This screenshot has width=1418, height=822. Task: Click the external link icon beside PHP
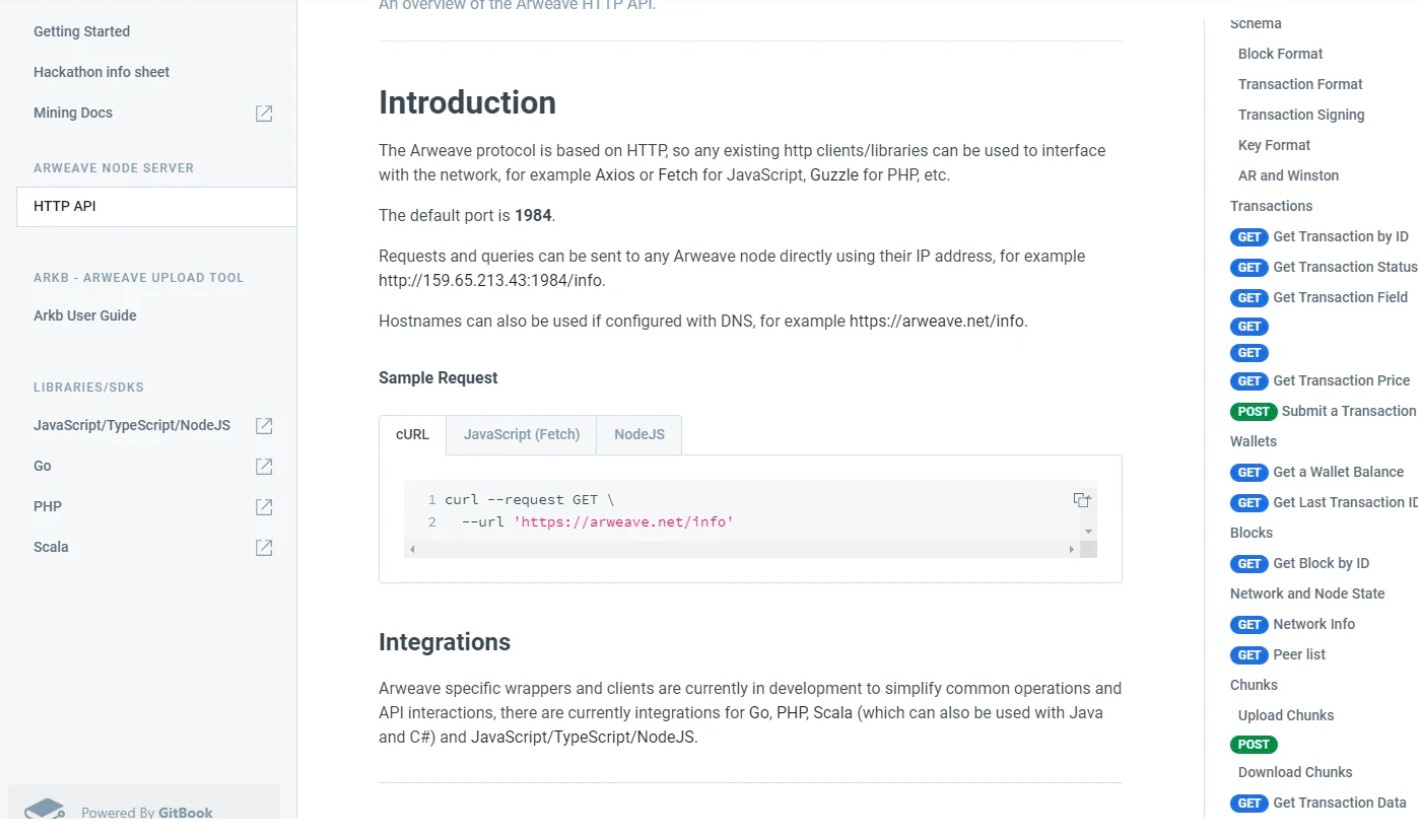264,507
